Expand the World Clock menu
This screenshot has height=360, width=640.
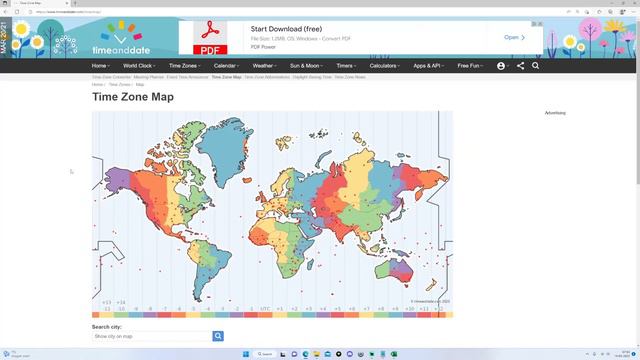click(x=139, y=66)
